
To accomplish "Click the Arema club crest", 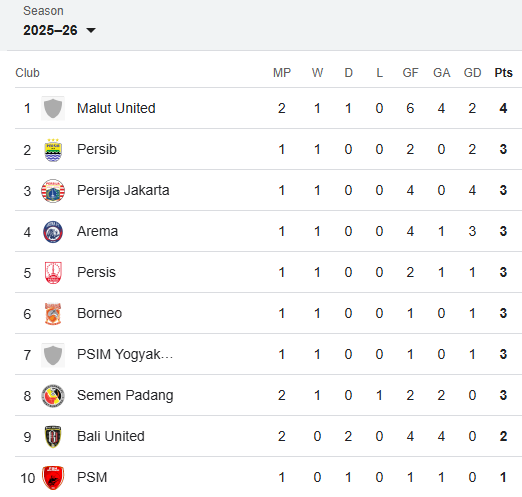I will click(53, 232).
